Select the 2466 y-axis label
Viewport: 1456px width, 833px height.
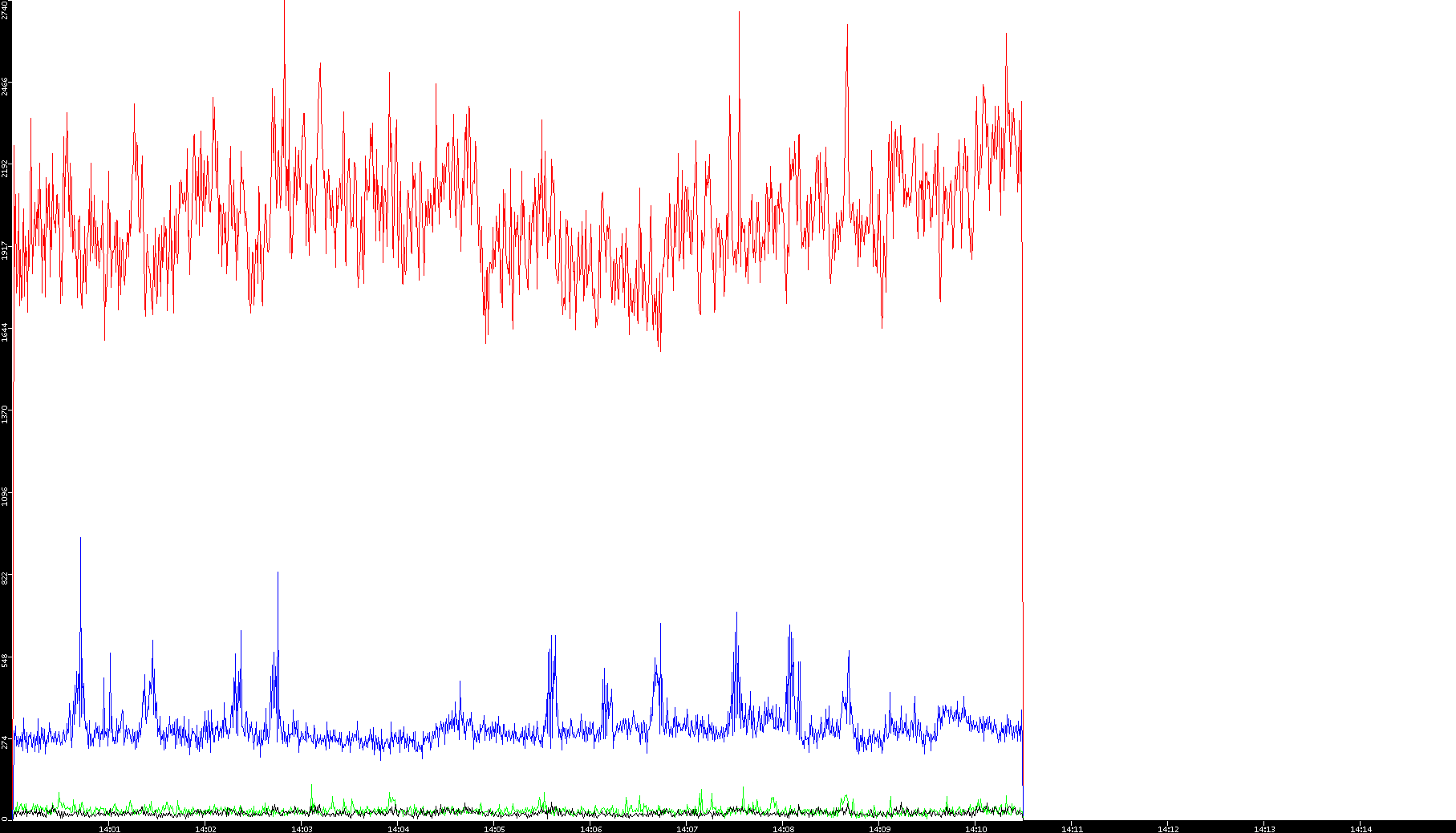coord(5,87)
